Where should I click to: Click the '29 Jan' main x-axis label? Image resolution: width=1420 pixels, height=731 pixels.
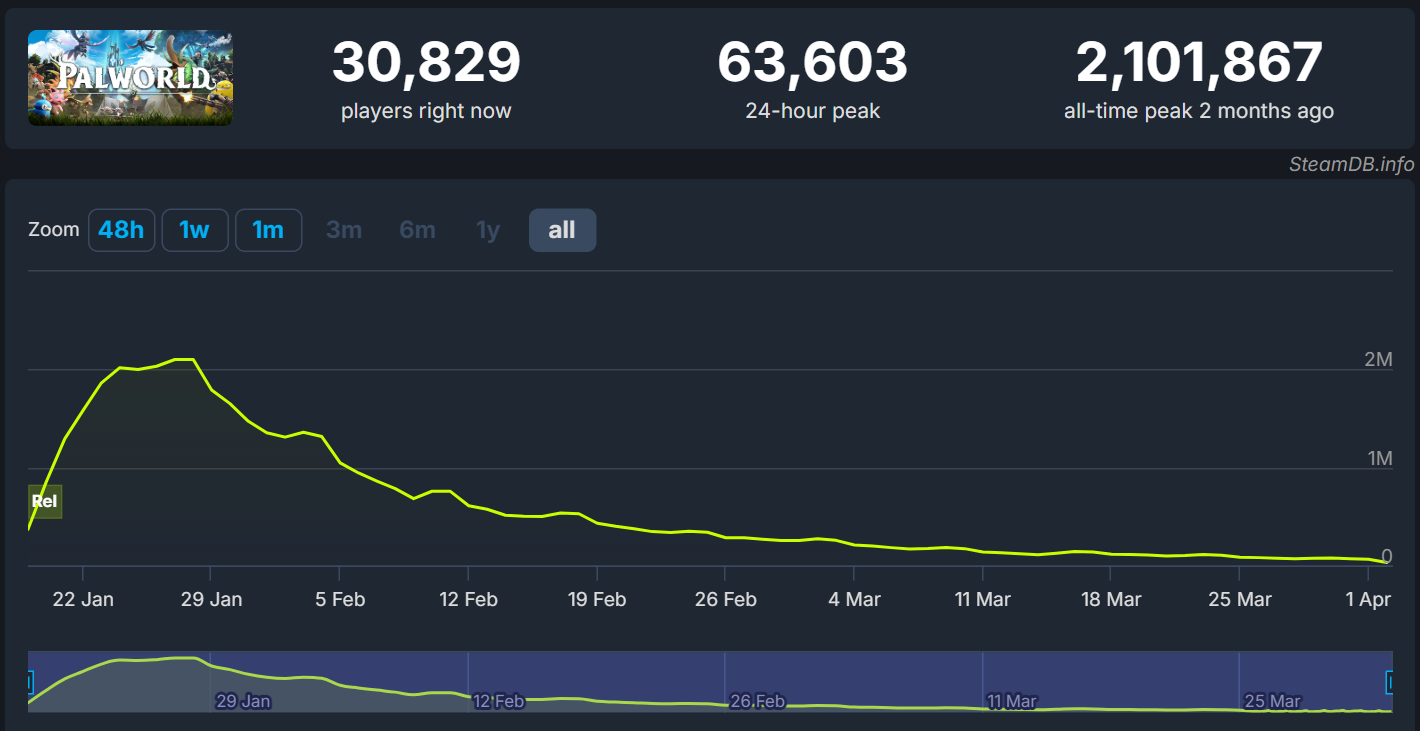[211, 599]
